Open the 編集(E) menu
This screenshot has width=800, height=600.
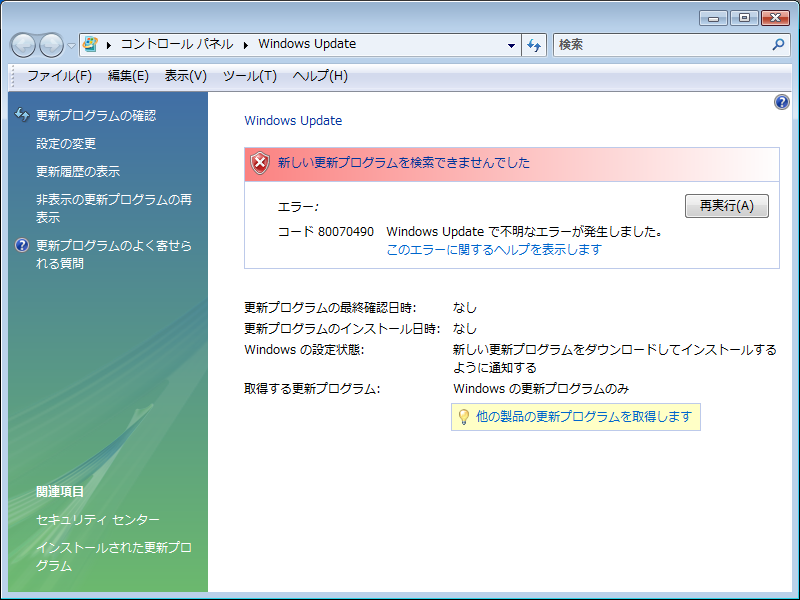(128, 76)
